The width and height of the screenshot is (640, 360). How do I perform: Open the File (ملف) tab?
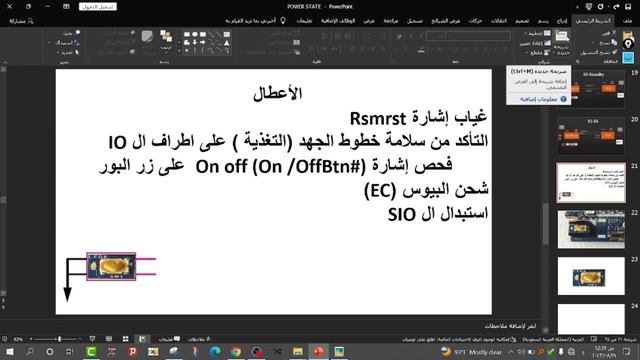[627, 21]
